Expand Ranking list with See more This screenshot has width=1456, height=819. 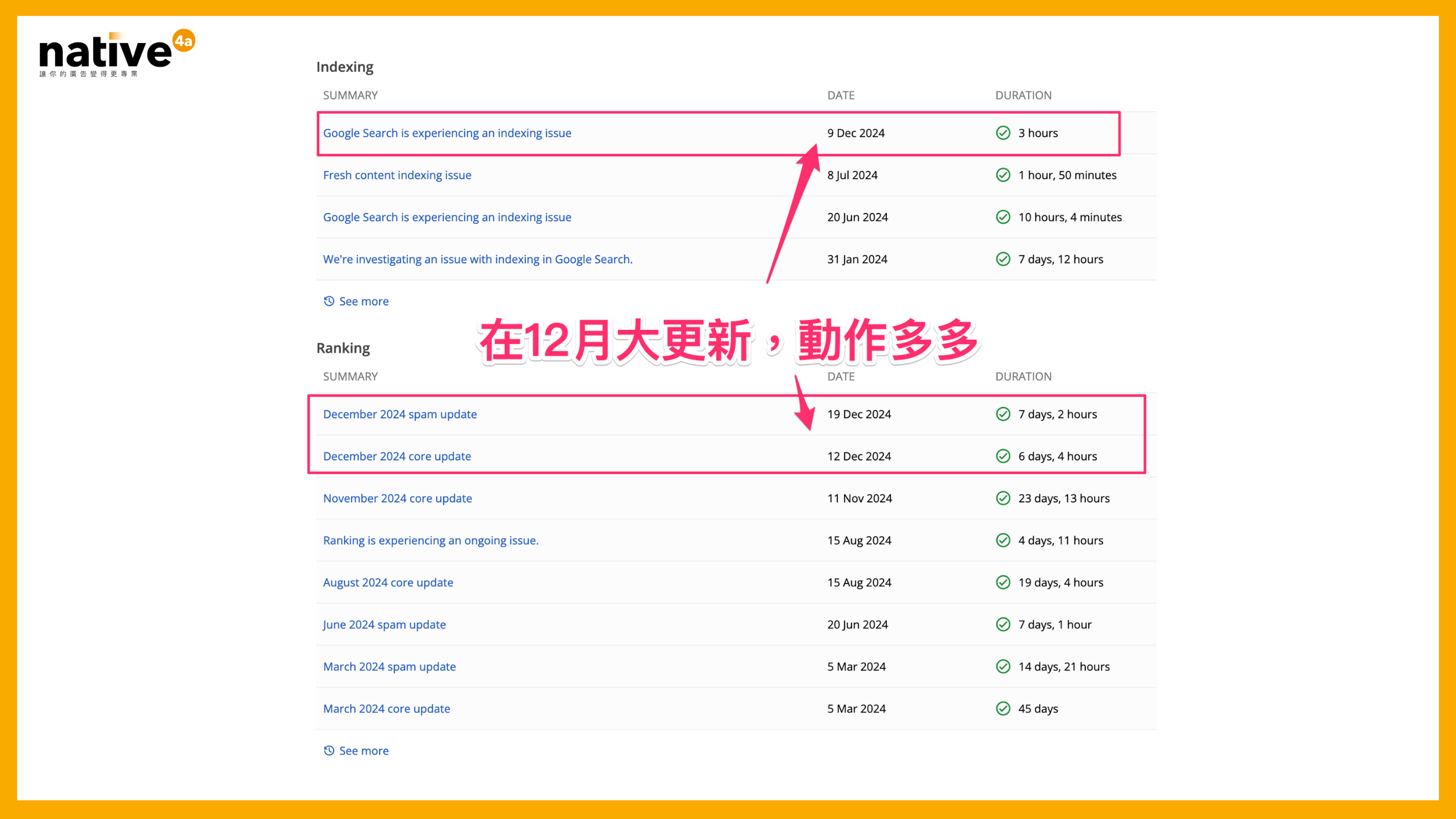pos(363,751)
